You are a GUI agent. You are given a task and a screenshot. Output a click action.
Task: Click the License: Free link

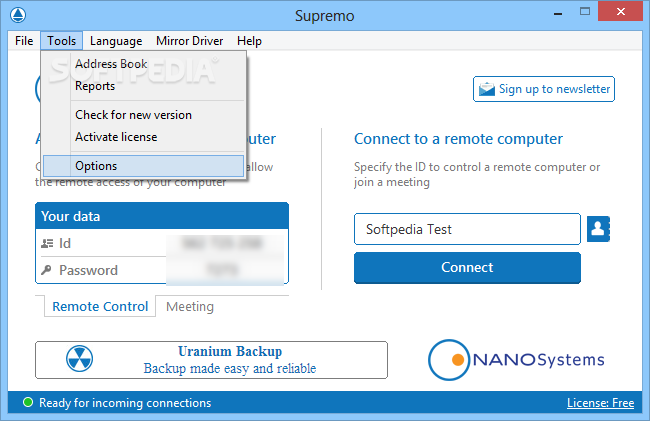[x=600, y=403]
